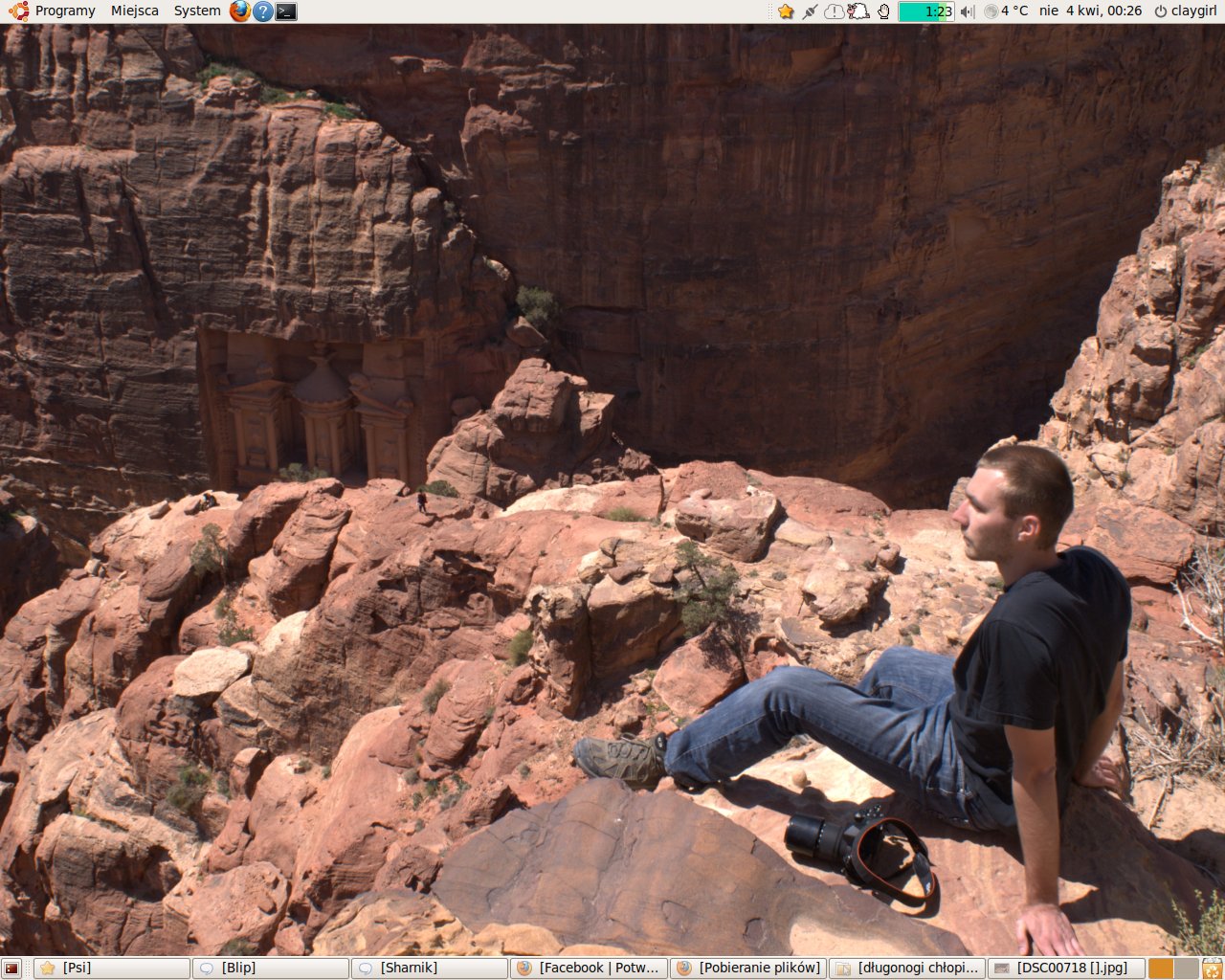Restore the Facebook Firefox window from taskbar
This screenshot has height=980, width=1225.
[x=589, y=969]
